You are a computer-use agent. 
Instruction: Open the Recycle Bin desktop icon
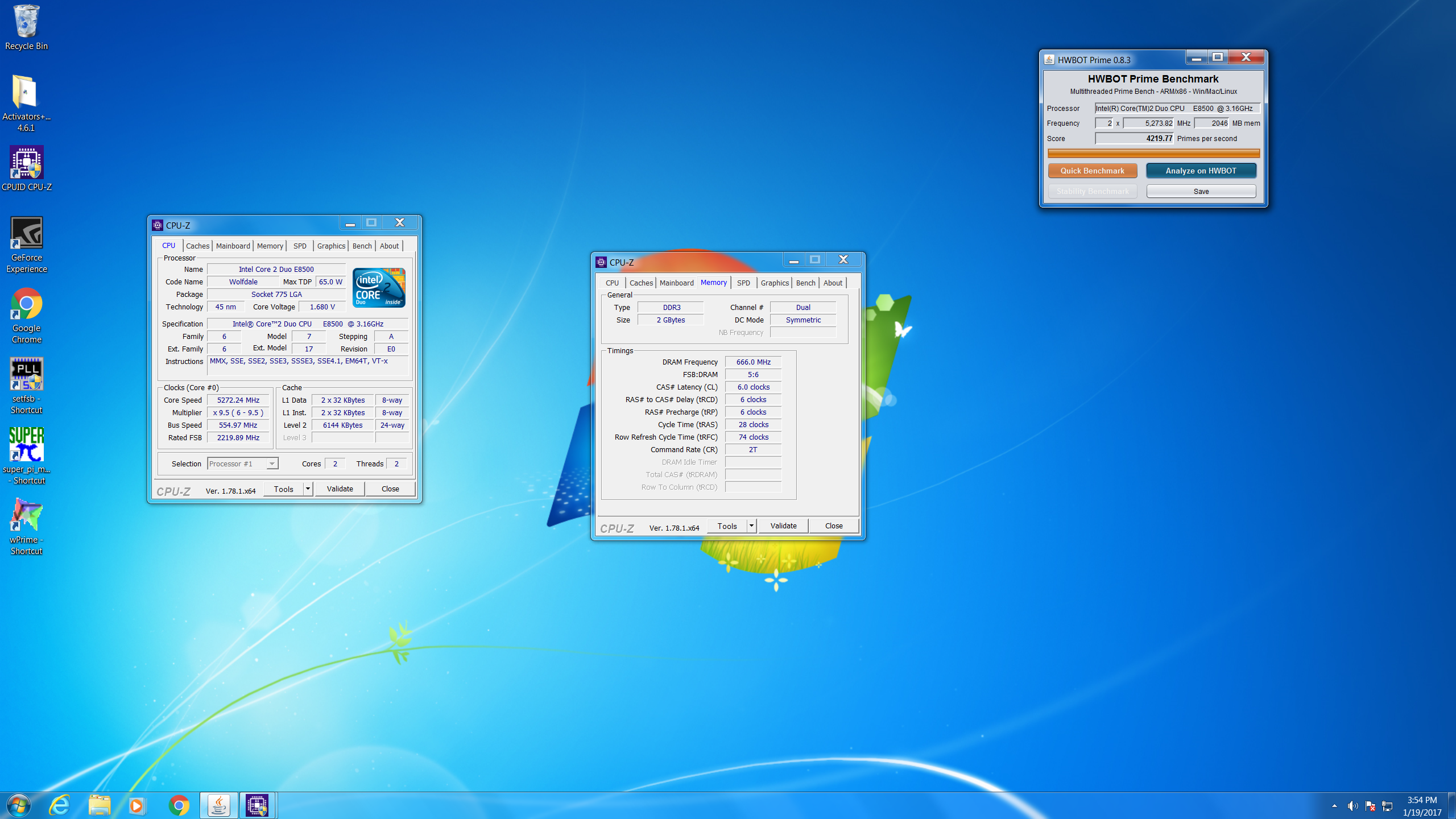tap(26, 27)
